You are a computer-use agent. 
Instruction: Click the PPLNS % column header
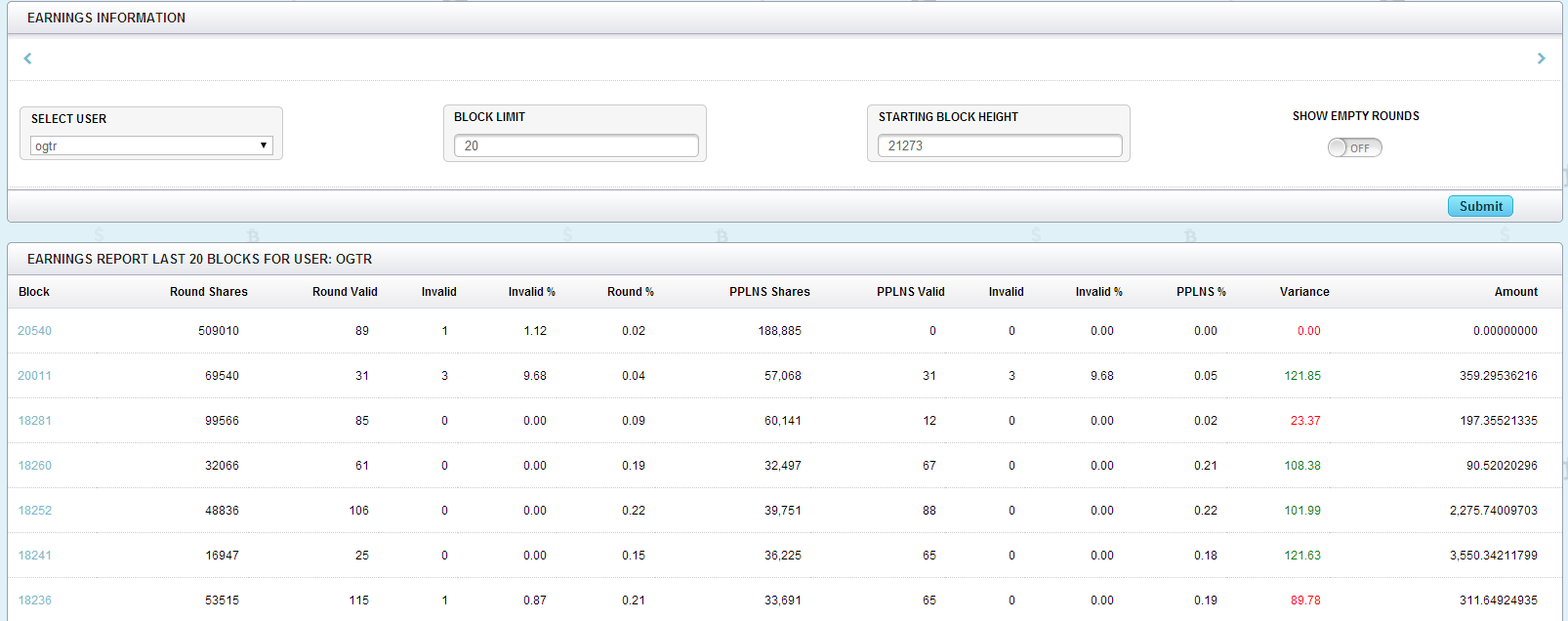(1201, 292)
